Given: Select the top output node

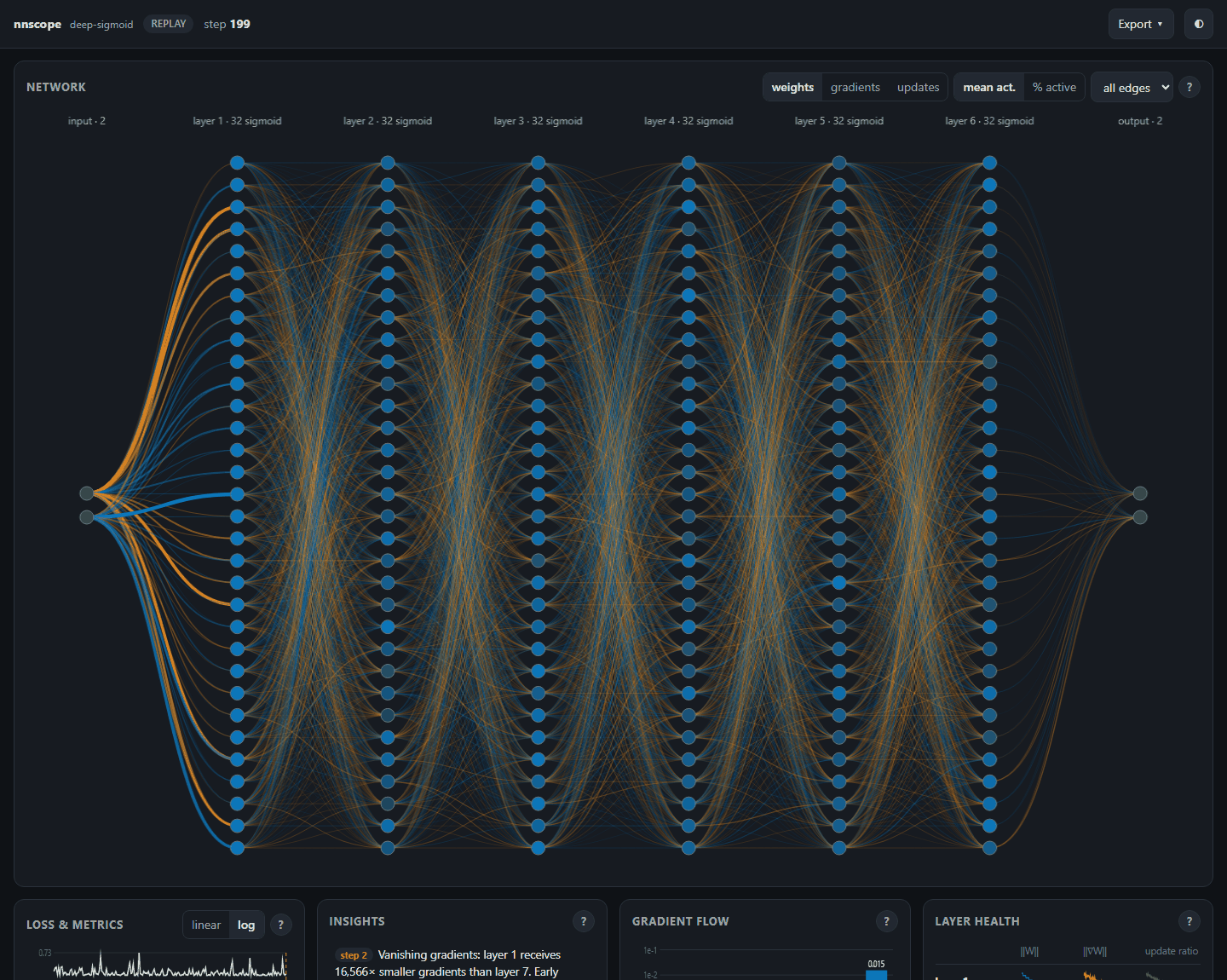Looking at the screenshot, I should 1140,493.
